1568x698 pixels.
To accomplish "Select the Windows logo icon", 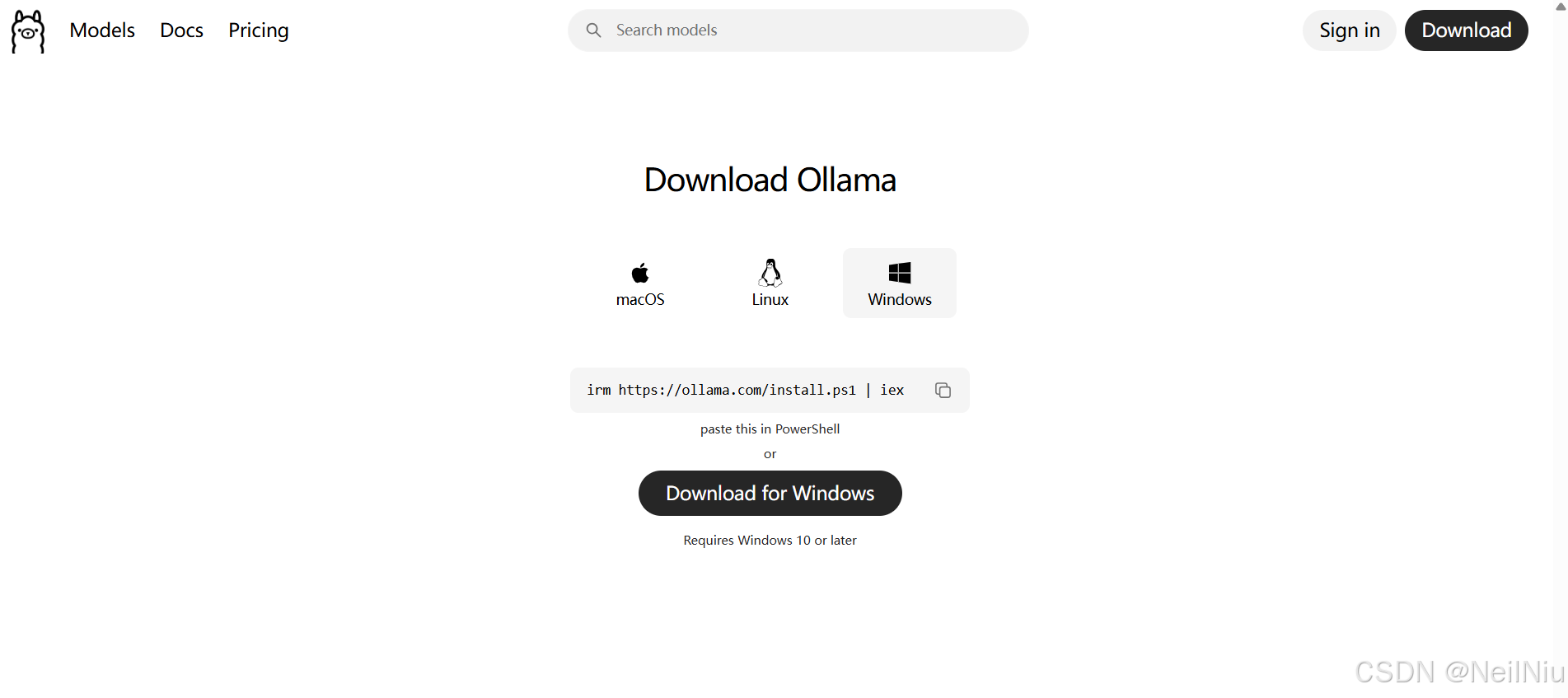I will [x=900, y=273].
